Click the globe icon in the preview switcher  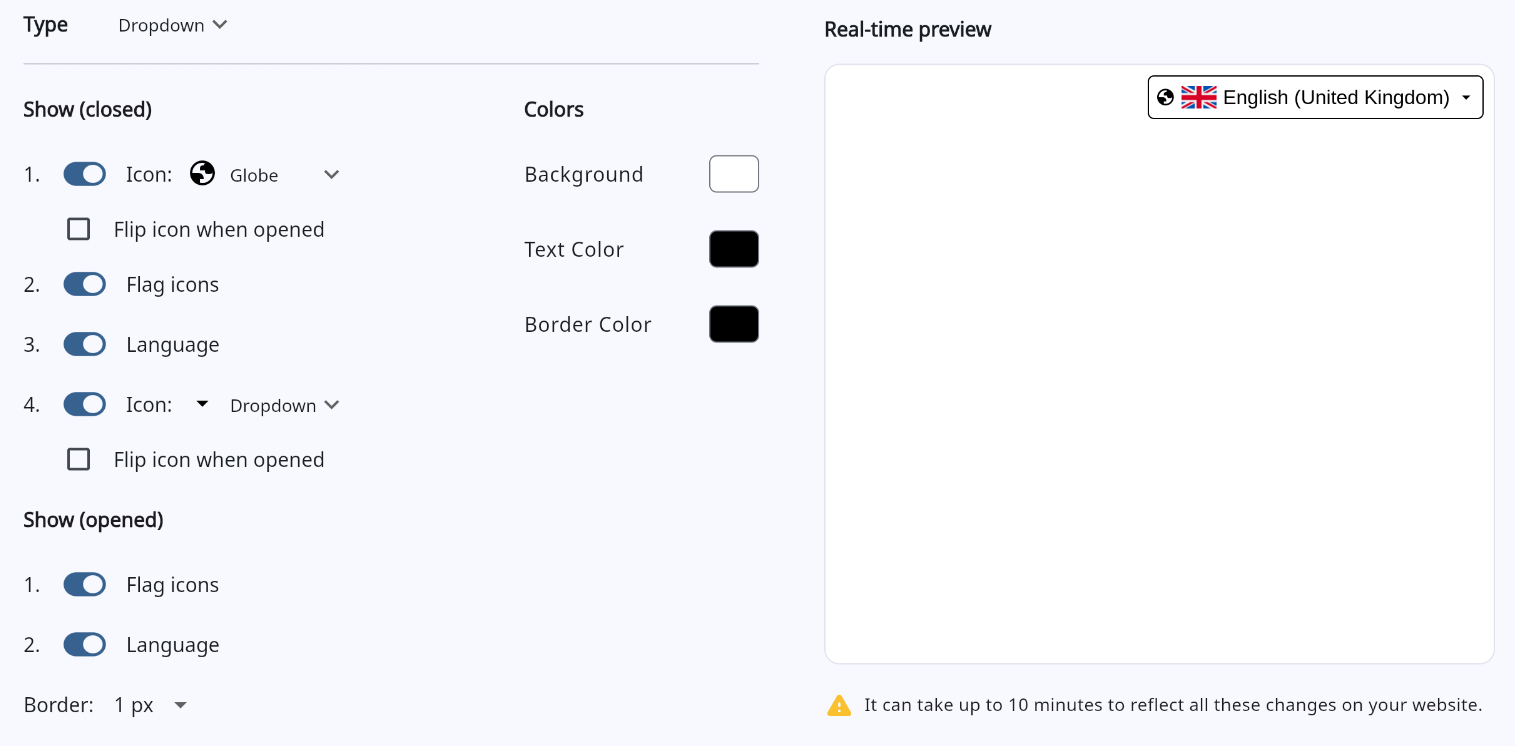[x=1165, y=97]
